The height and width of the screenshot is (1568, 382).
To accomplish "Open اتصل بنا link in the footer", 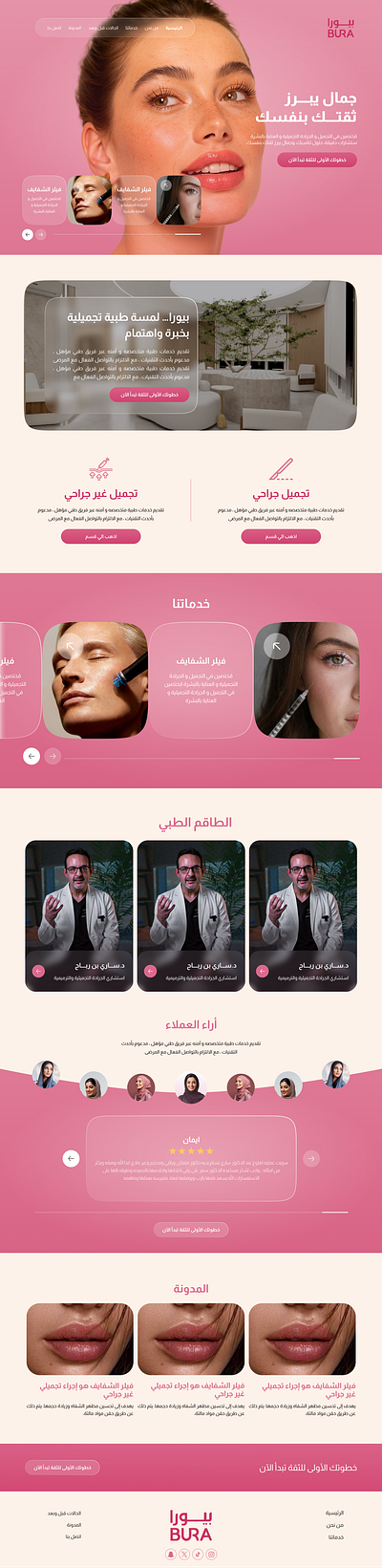I will click(x=74, y=1536).
